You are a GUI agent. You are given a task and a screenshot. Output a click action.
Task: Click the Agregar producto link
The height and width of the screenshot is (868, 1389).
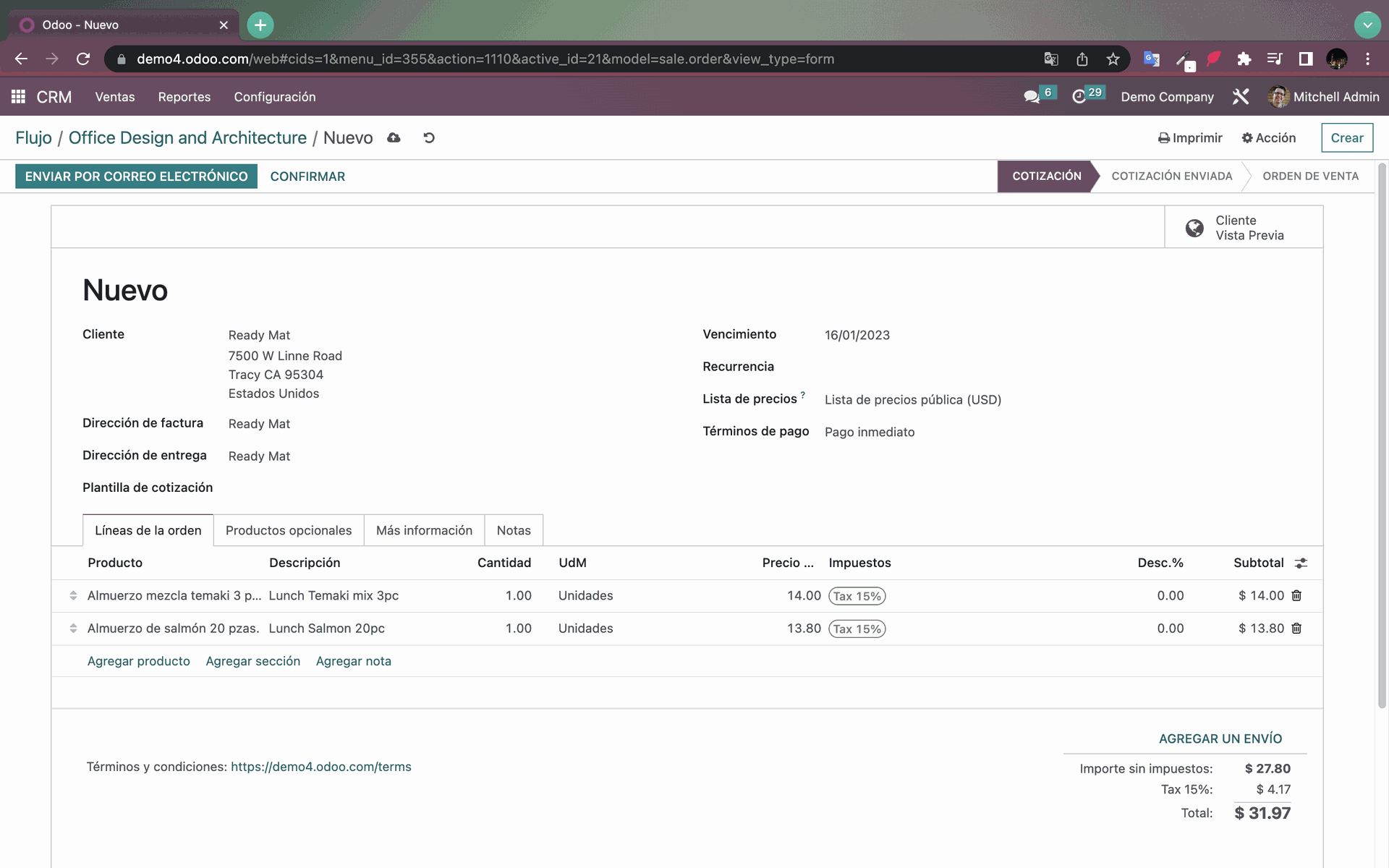point(139,661)
